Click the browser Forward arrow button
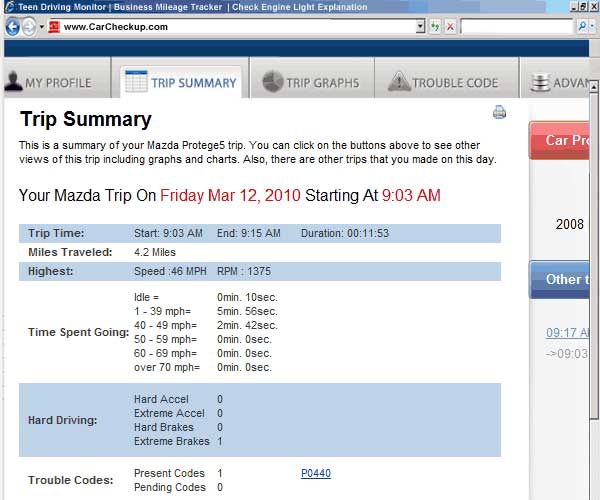The image size is (600, 500). (x=29, y=27)
